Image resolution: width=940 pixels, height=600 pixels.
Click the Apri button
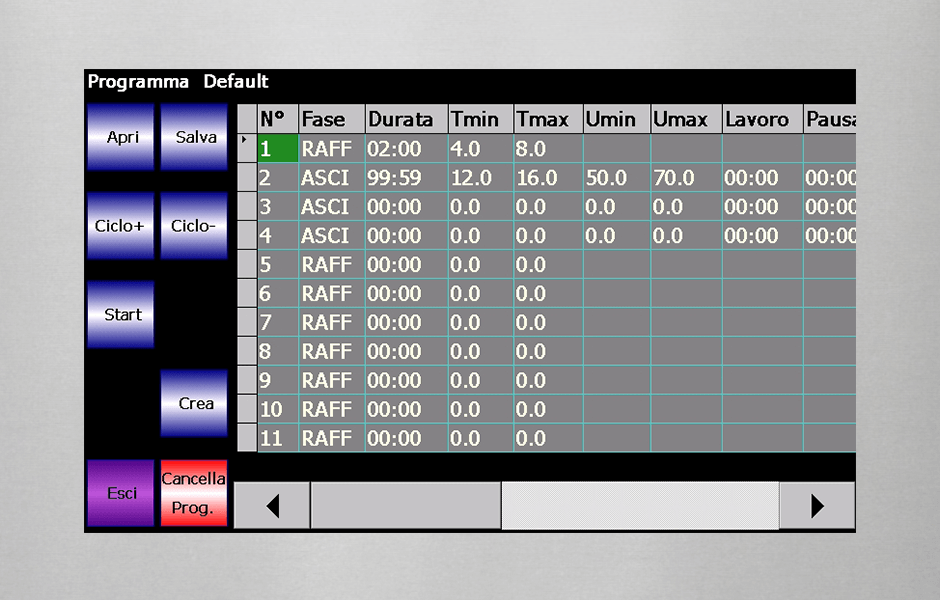pyautogui.click(x=120, y=137)
